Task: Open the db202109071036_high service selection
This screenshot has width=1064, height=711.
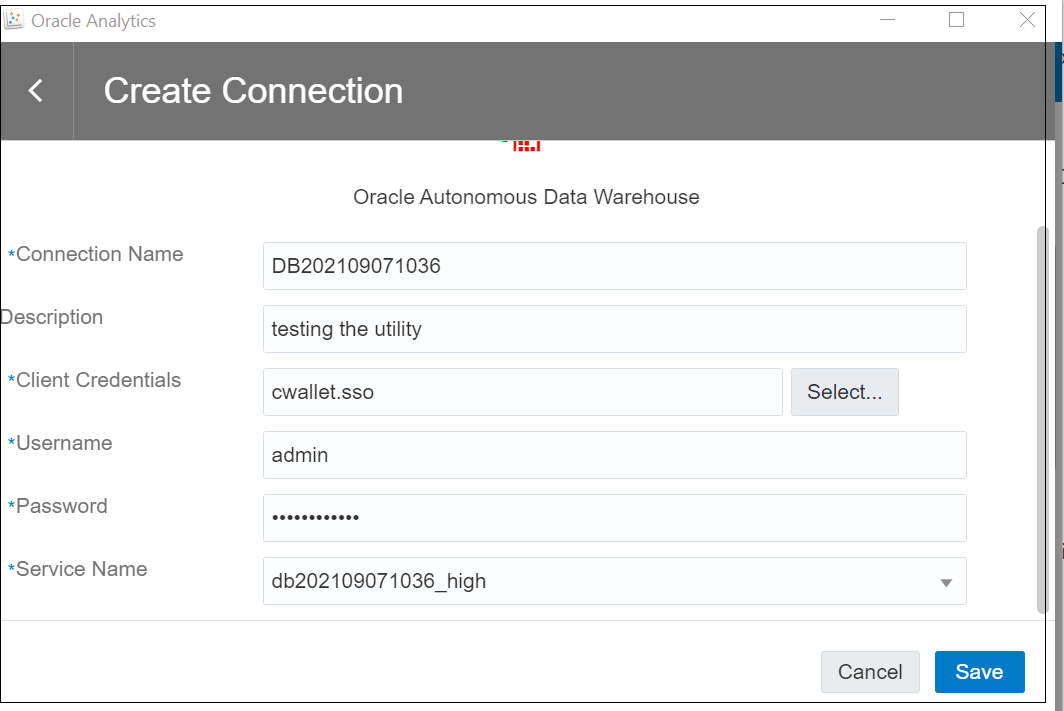Action: [600, 581]
